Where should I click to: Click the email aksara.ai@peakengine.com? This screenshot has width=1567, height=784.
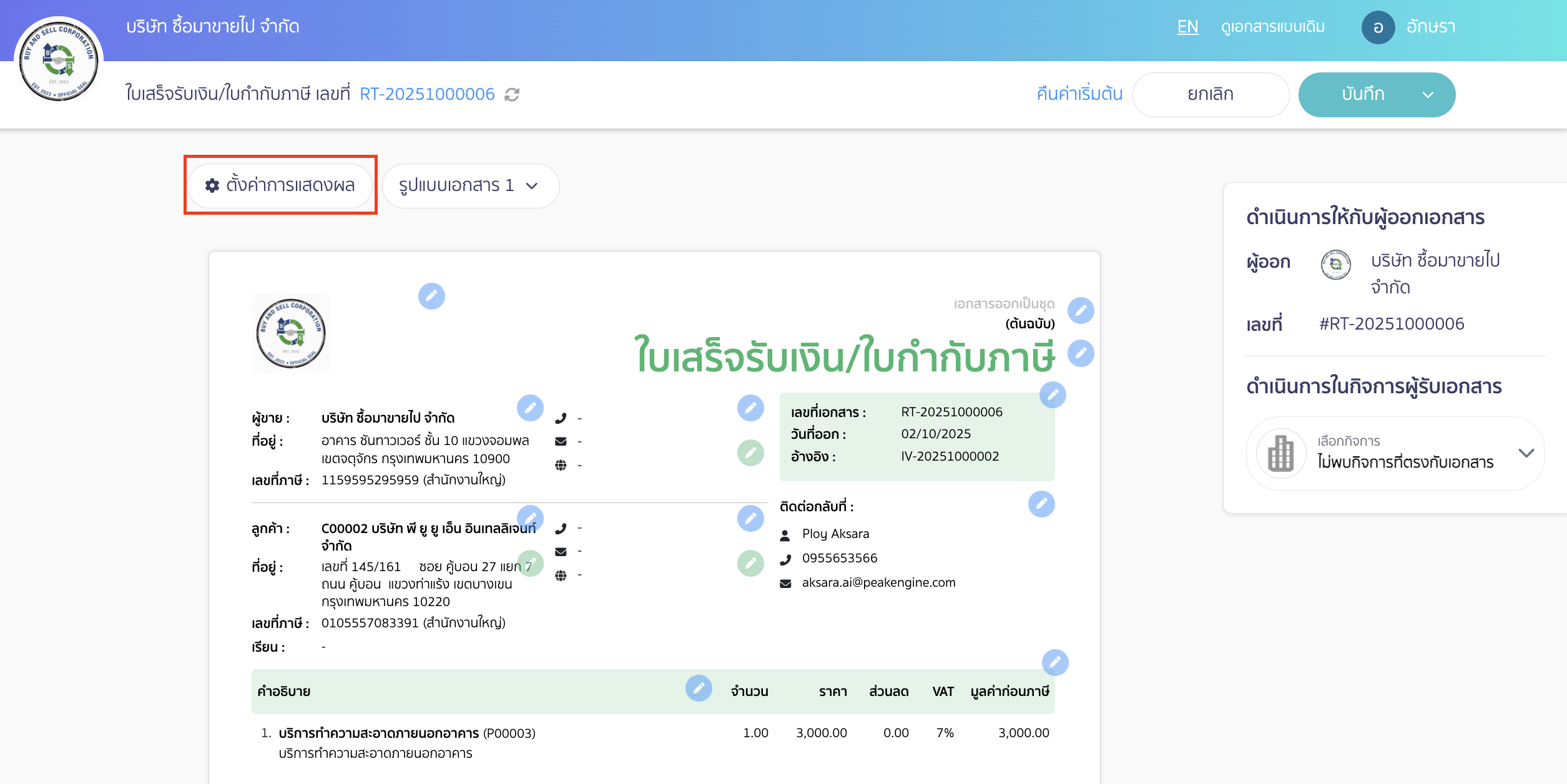pyautogui.click(x=878, y=582)
